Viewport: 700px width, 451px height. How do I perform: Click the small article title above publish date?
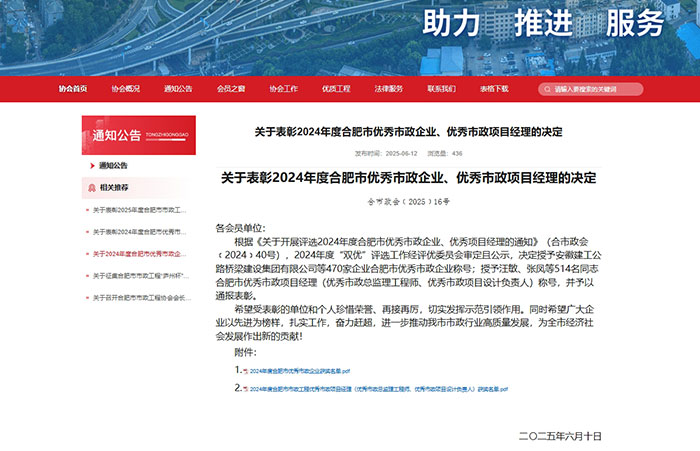click(x=408, y=132)
